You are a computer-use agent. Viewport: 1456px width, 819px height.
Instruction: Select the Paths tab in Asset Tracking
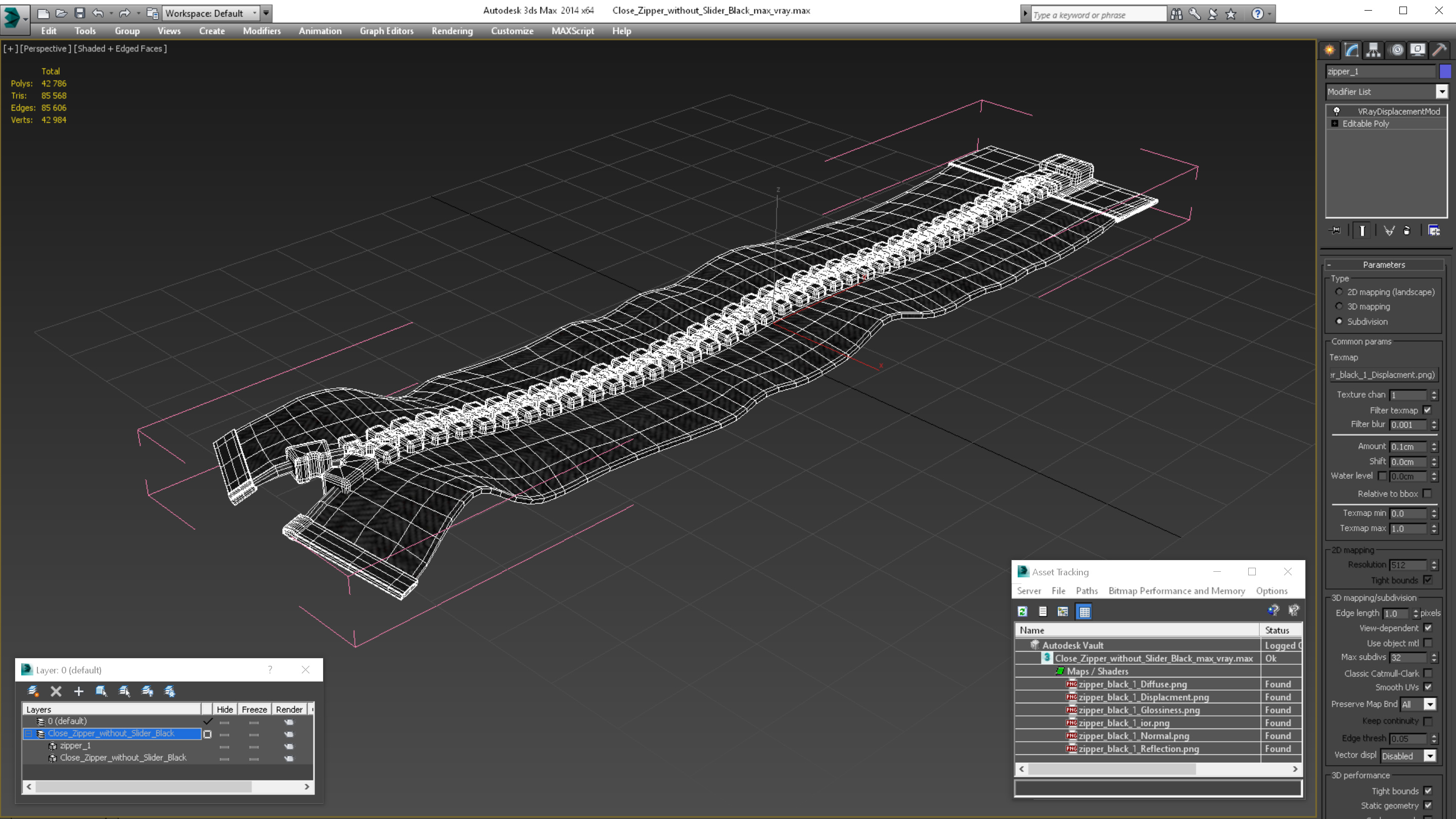(1087, 590)
